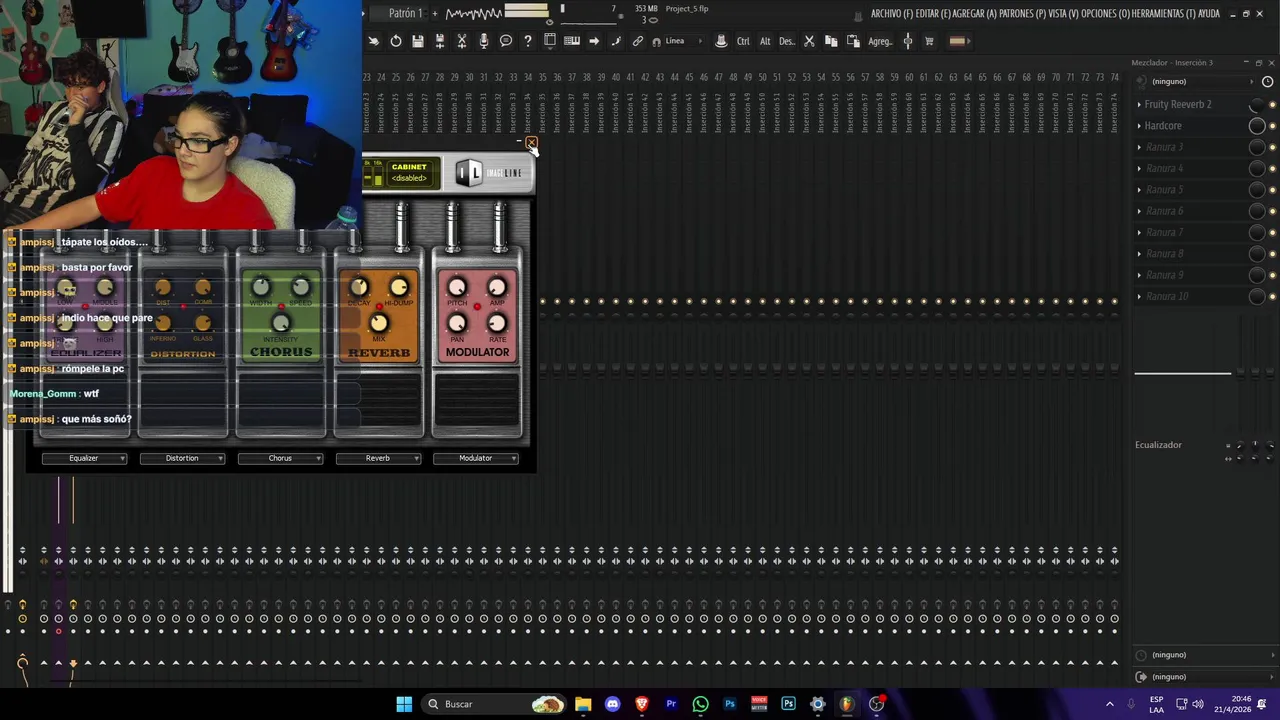1280x720 pixels.
Task: Click the paste icon in toolbar
Action: pos(853,41)
